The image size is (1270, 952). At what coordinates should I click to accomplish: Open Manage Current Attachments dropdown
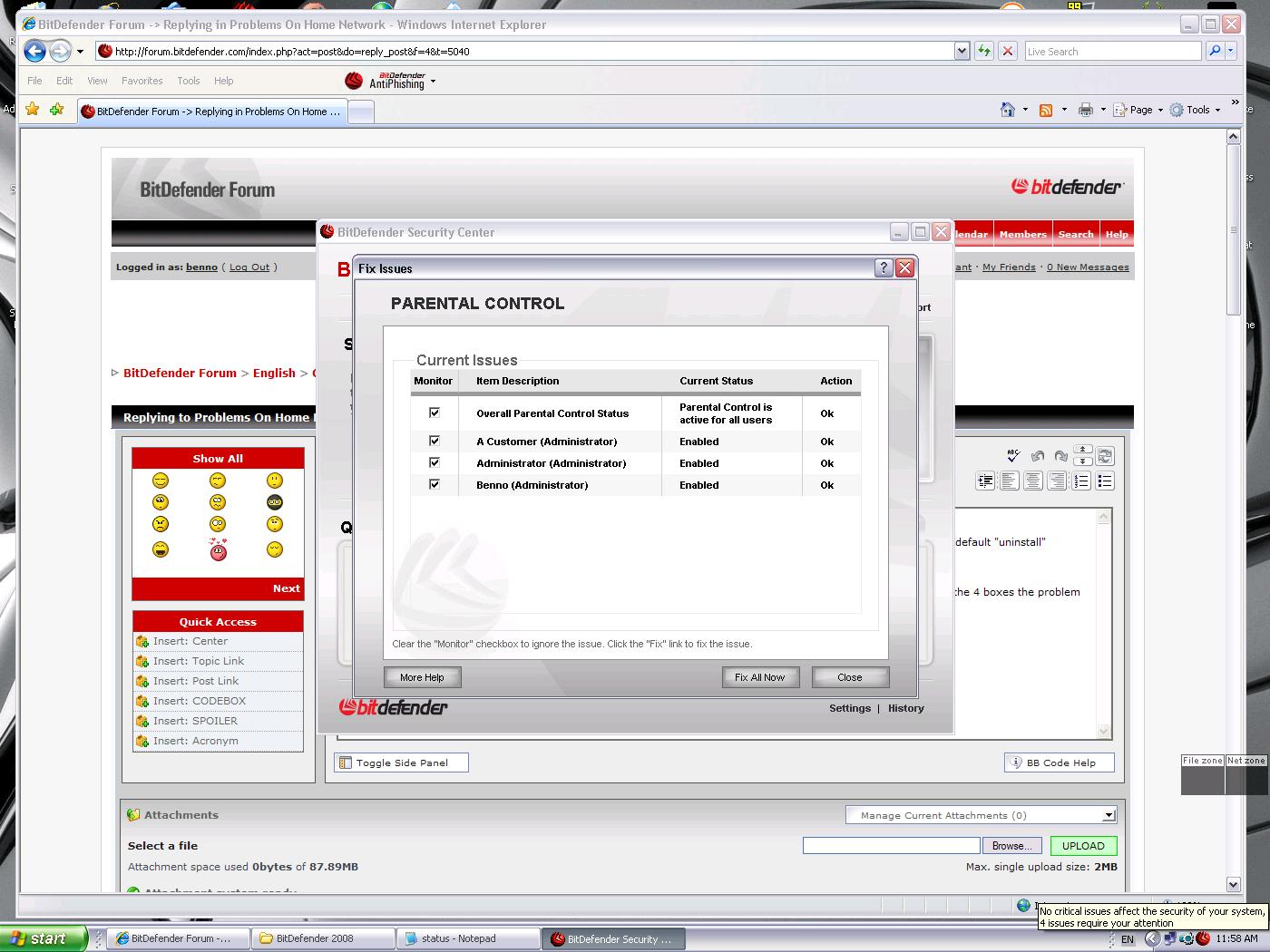(1109, 815)
